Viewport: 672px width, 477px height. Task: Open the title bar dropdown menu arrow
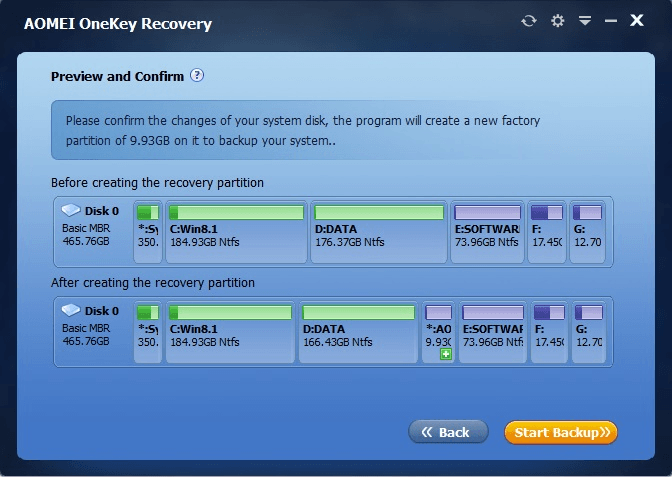(585, 20)
